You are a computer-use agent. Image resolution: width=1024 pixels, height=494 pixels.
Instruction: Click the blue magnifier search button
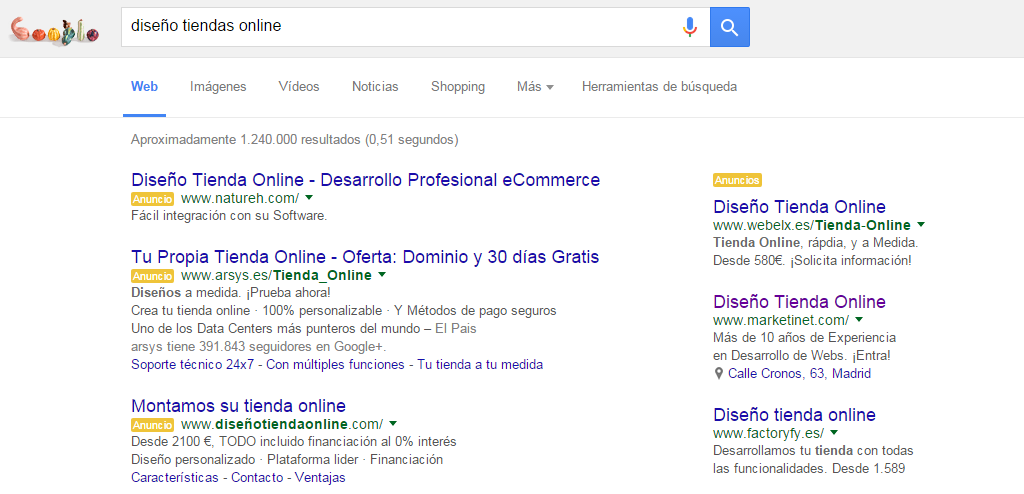point(729,27)
